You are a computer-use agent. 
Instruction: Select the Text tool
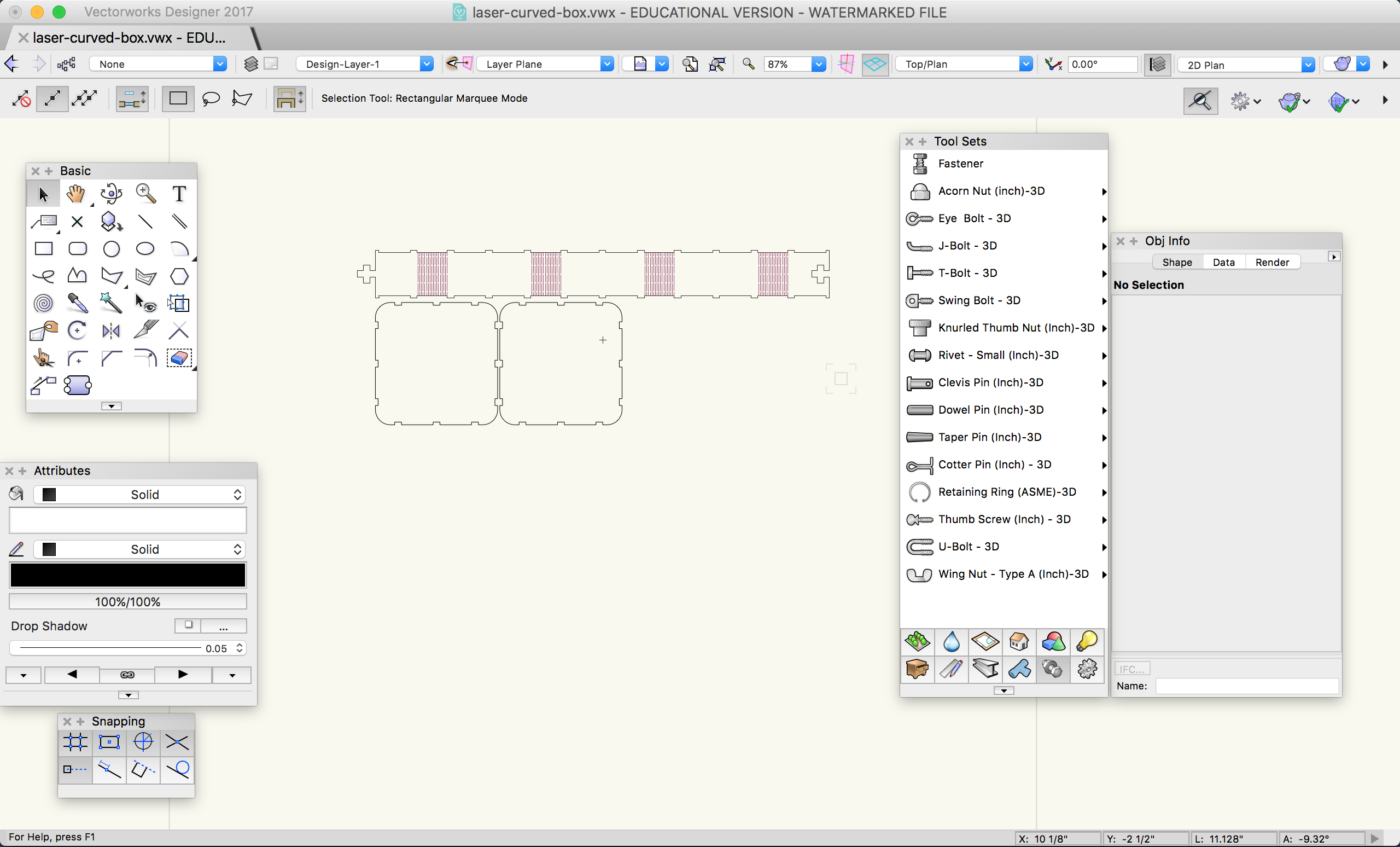[x=178, y=193]
